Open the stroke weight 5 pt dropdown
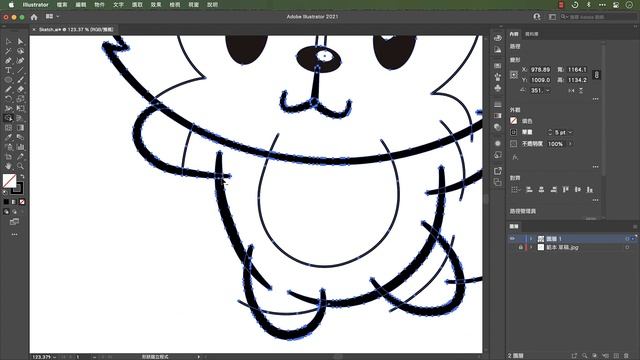640x360 pixels. pyautogui.click(x=570, y=132)
